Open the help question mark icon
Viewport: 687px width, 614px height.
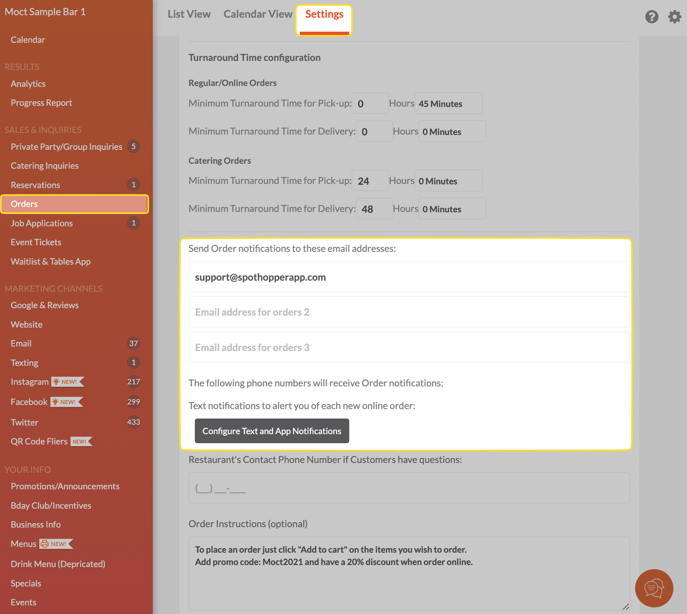coord(651,17)
